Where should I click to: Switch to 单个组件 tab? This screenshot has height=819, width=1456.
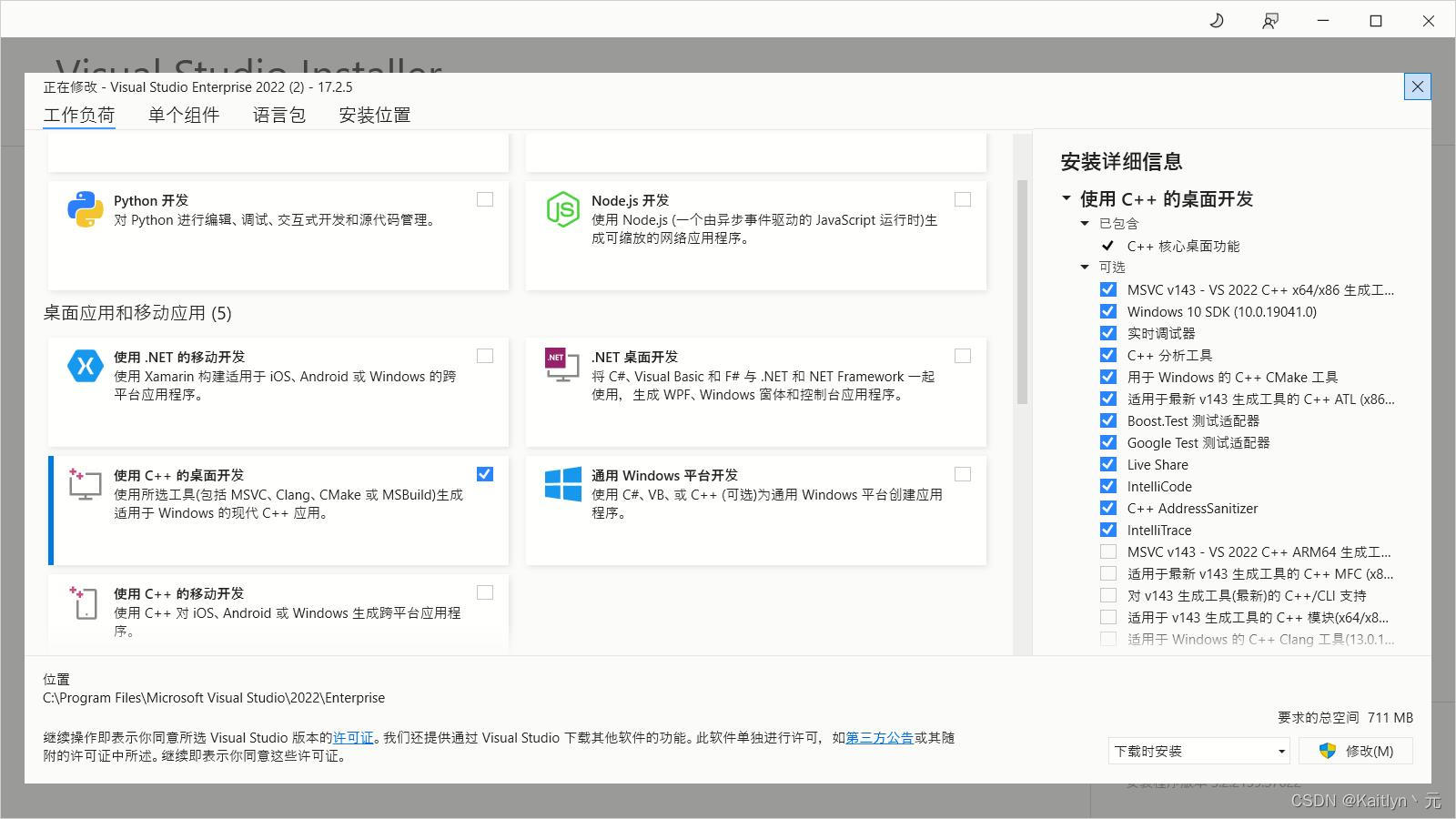184,116
